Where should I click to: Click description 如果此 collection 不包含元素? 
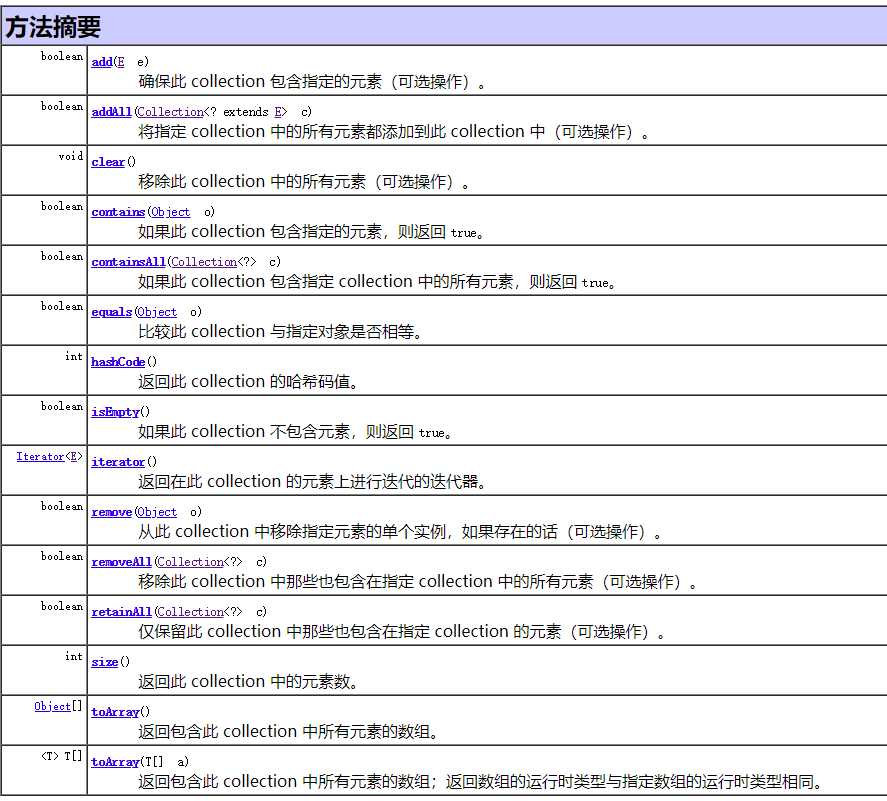(244, 432)
